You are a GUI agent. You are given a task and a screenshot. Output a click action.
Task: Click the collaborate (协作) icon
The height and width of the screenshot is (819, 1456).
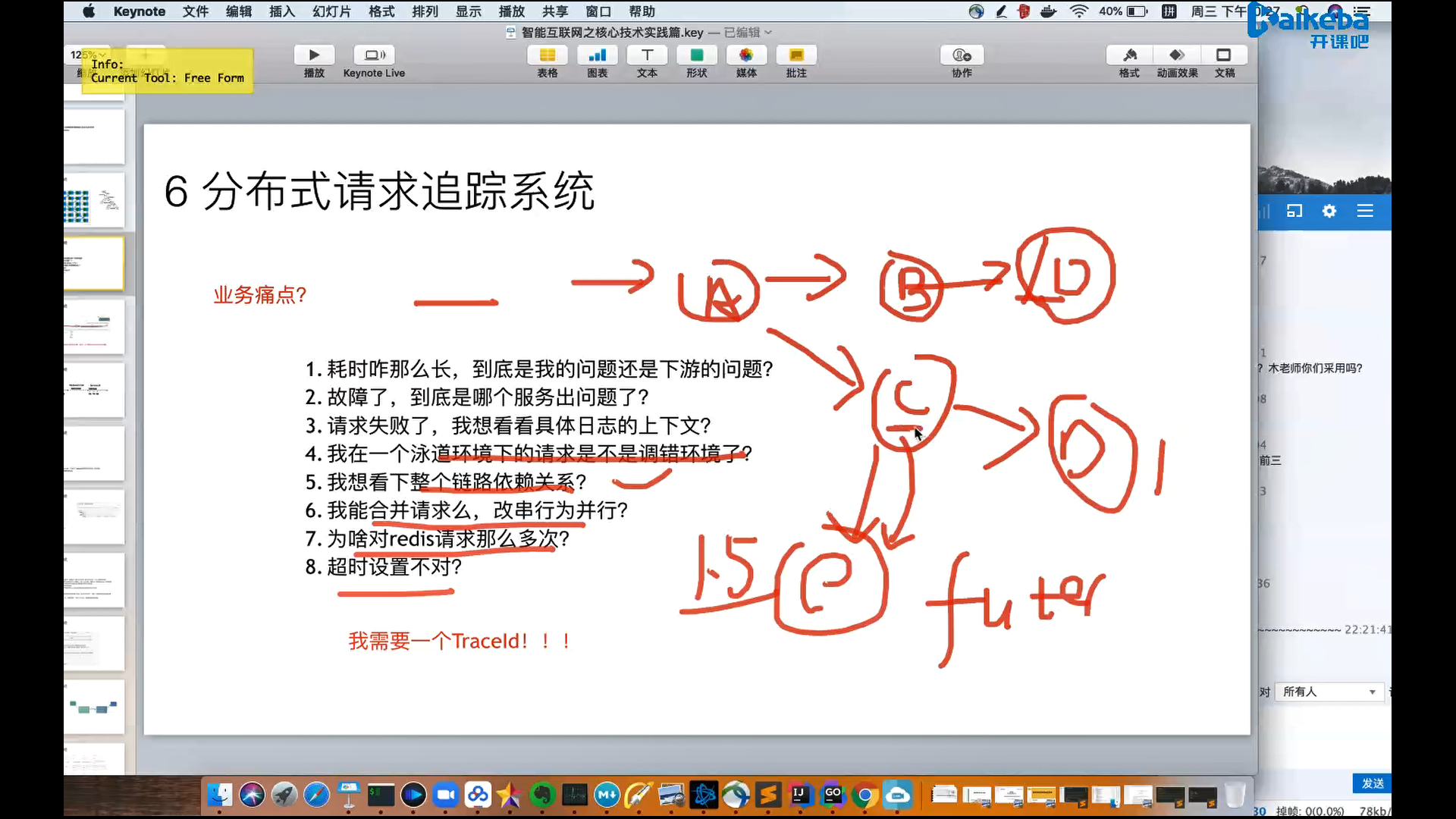pos(962,55)
